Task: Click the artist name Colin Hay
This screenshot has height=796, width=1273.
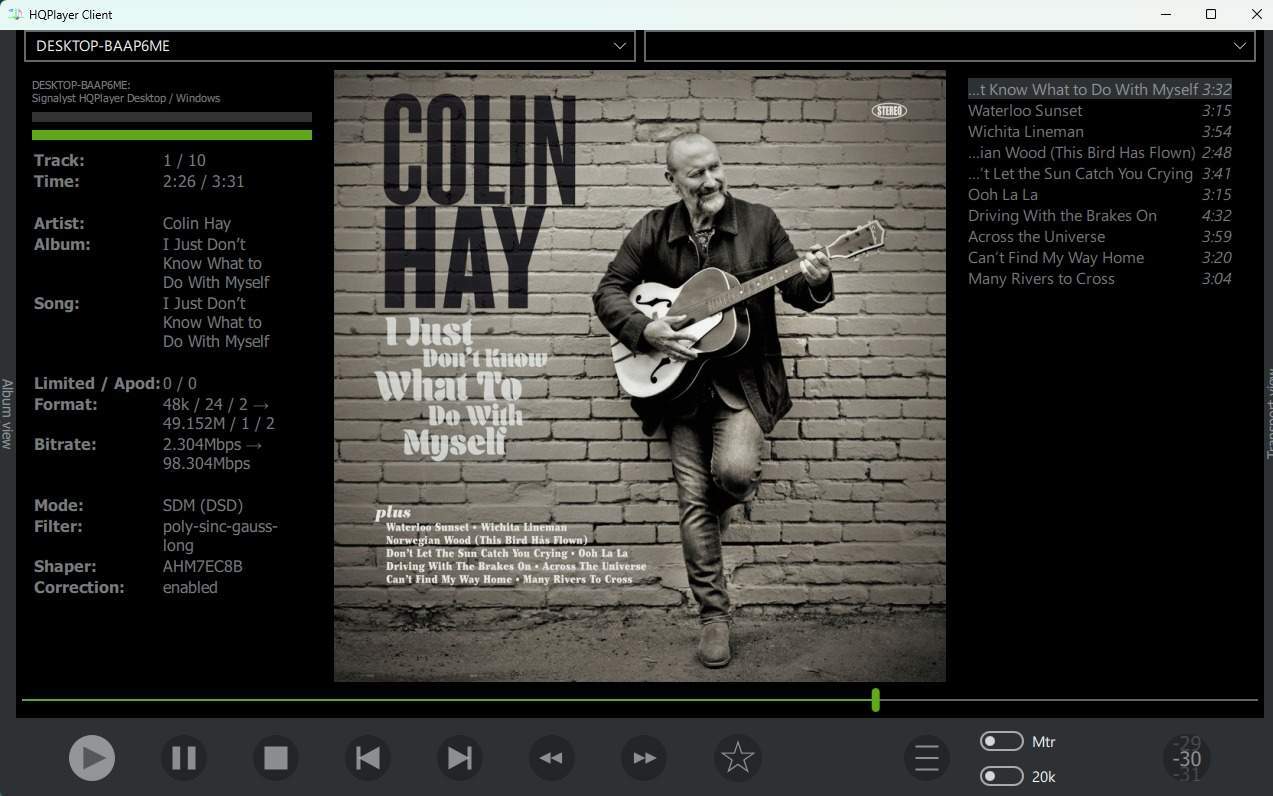Action: [x=197, y=223]
